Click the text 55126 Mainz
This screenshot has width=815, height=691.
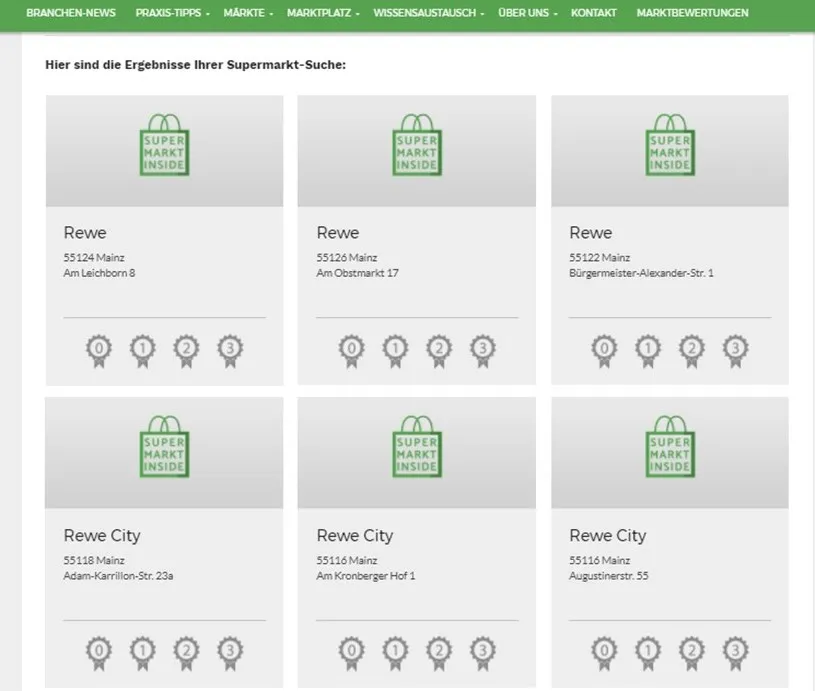pos(347,257)
